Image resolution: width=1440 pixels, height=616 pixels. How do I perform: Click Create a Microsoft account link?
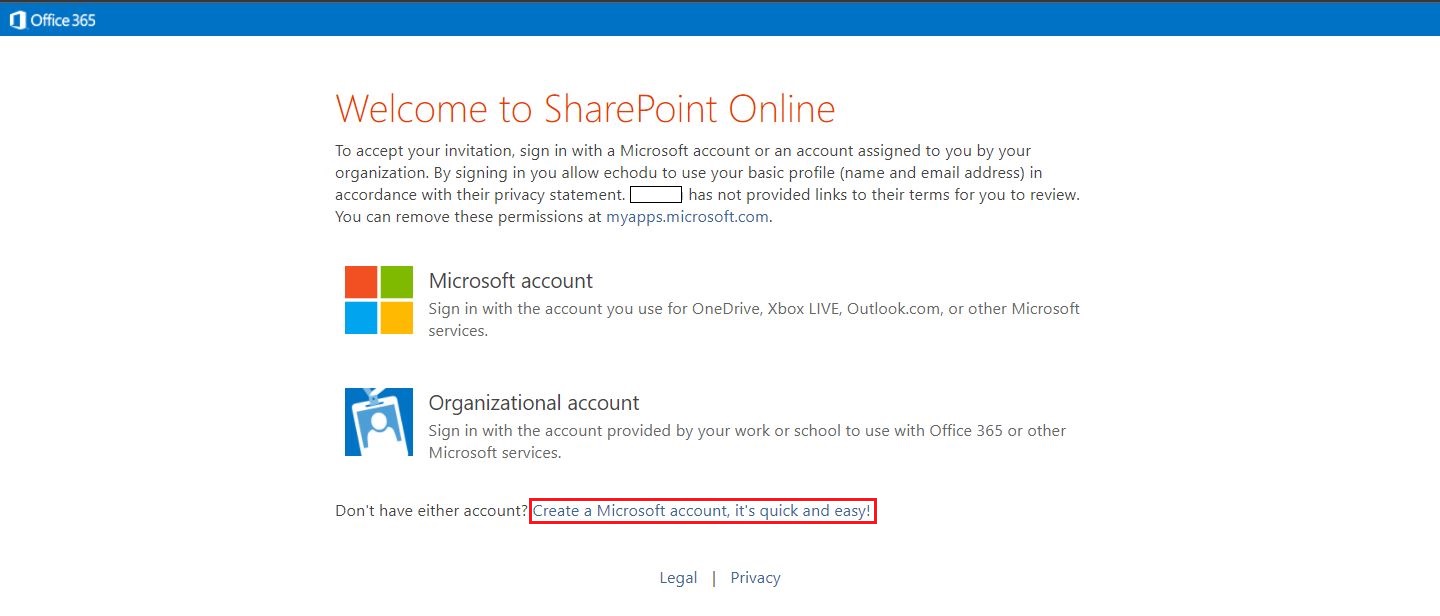[702, 511]
